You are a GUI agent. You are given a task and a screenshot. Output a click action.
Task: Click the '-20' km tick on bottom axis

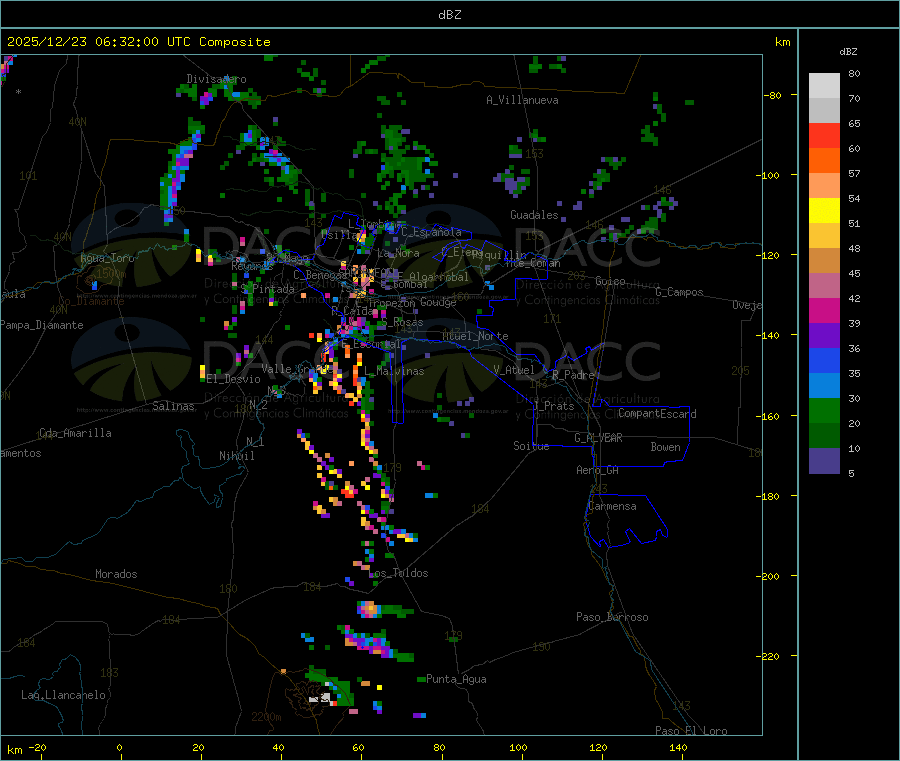pos(37,748)
